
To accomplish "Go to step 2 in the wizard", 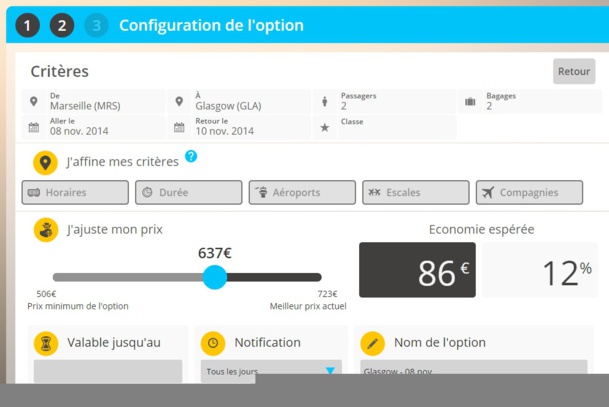I will pos(61,26).
